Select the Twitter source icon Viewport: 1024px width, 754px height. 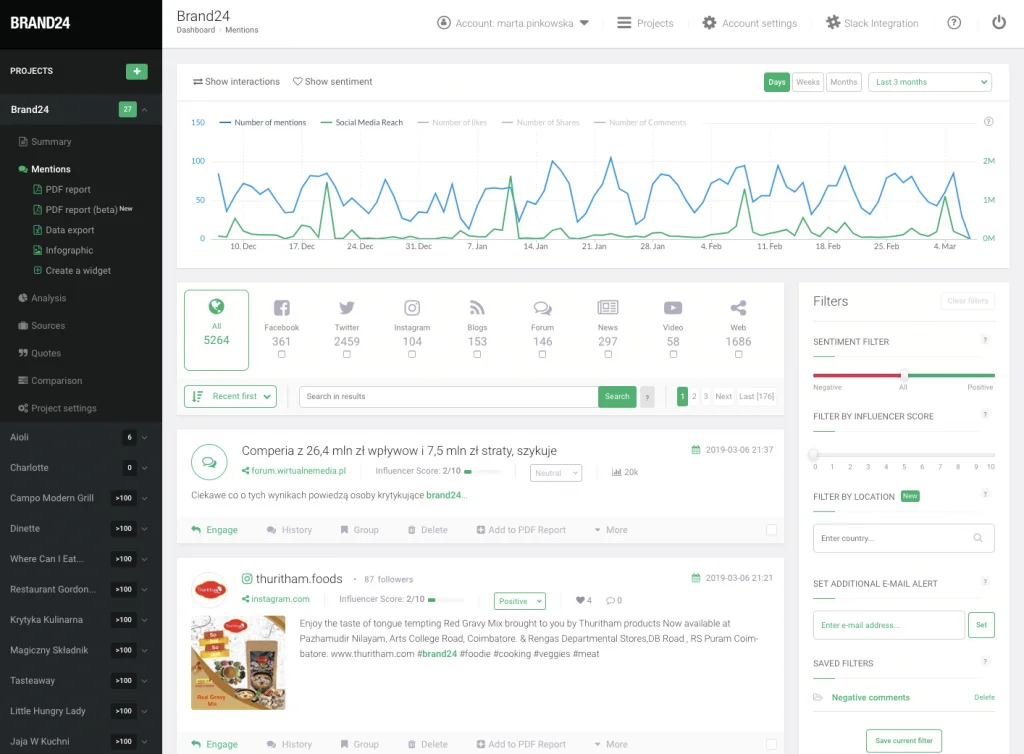pyautogui.click(x=347, y=309)
